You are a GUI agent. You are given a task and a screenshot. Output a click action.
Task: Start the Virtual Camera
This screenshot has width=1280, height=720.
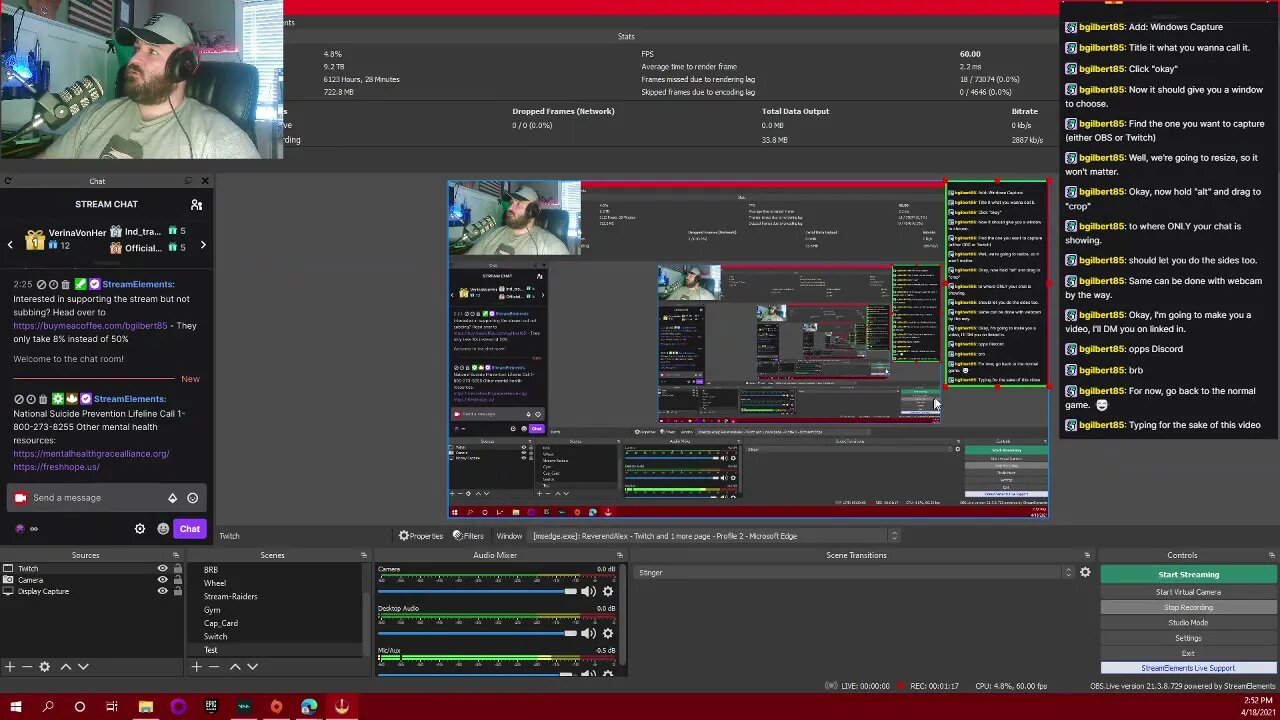click(1188, 592)
